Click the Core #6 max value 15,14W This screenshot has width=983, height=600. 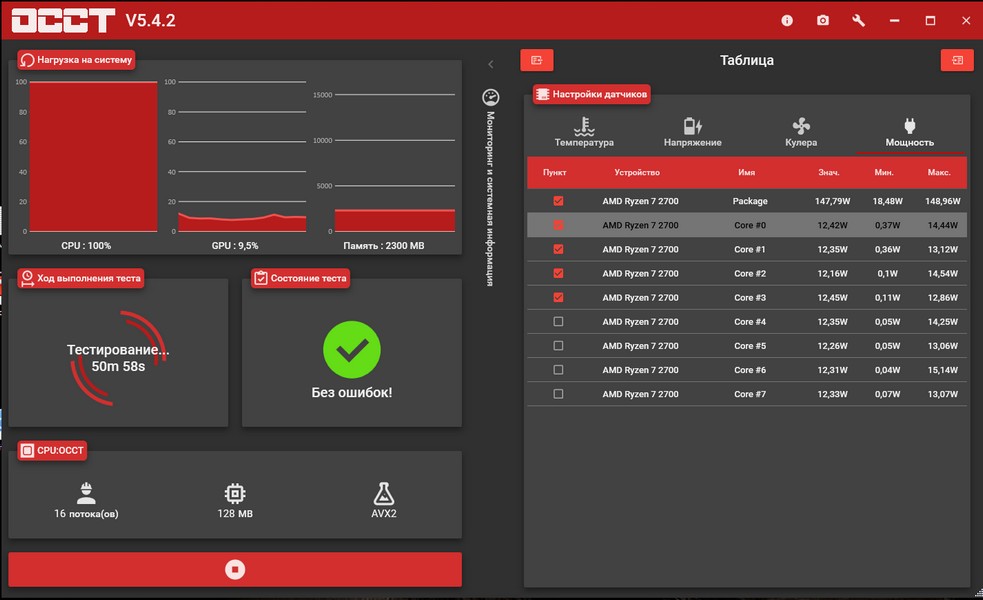pyautogui.click(x=943, y=370)
